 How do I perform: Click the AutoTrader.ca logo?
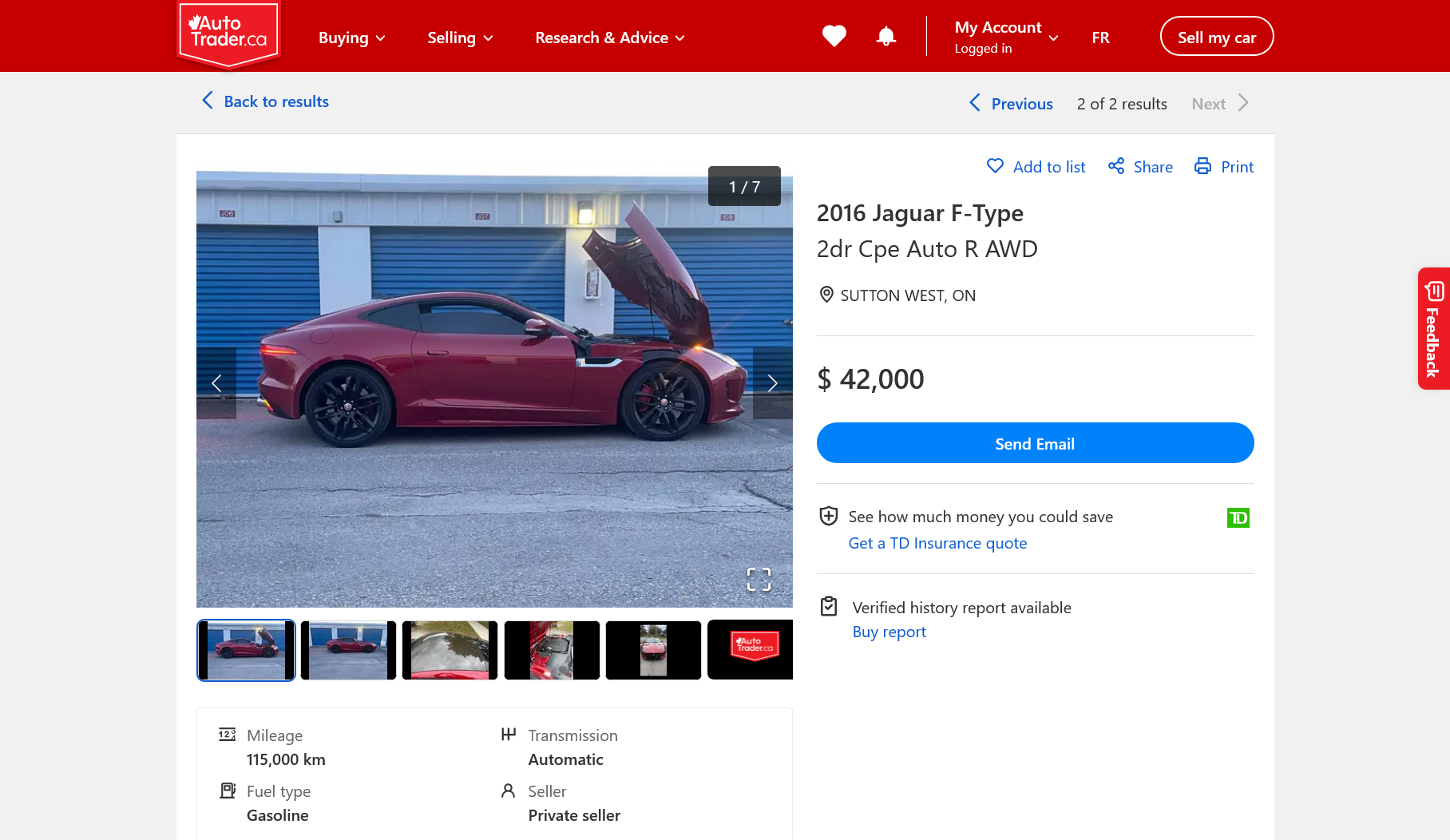228,34
